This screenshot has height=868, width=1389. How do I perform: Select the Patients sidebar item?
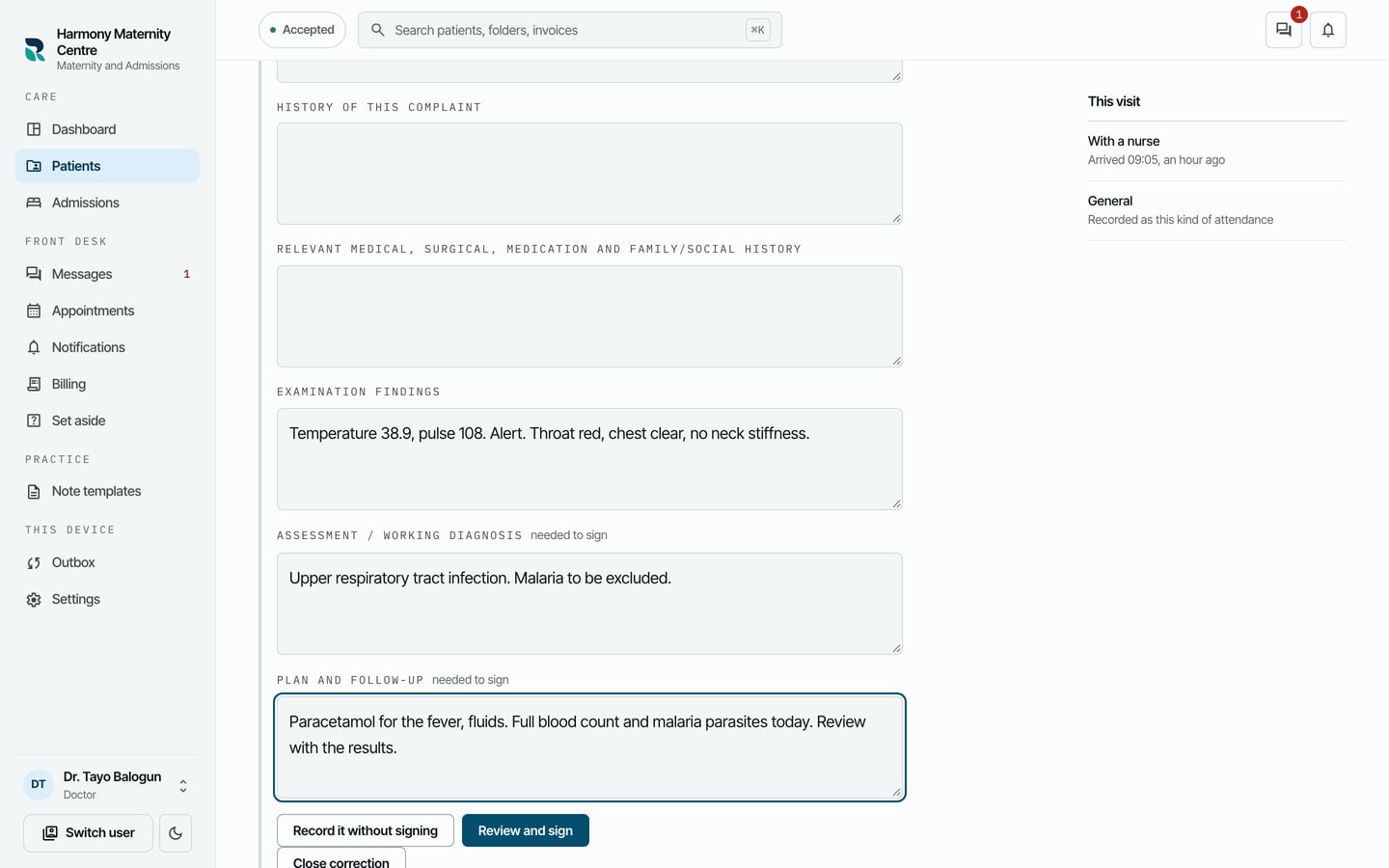(107, 166)
